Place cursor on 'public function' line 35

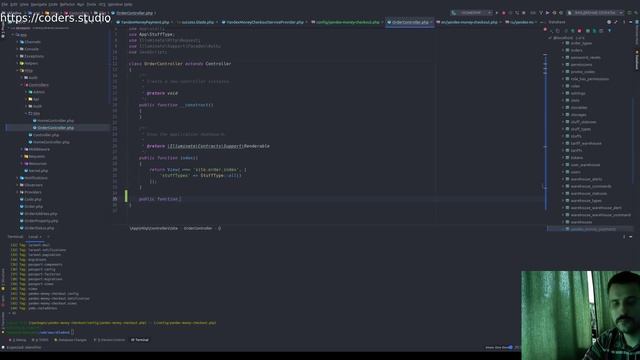[159, 199]
